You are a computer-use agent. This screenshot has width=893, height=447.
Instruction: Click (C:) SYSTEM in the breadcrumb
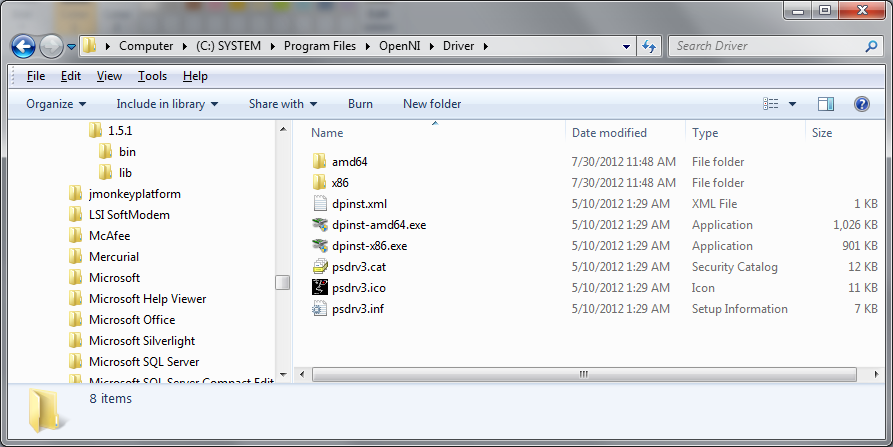(x=228, y=46)
